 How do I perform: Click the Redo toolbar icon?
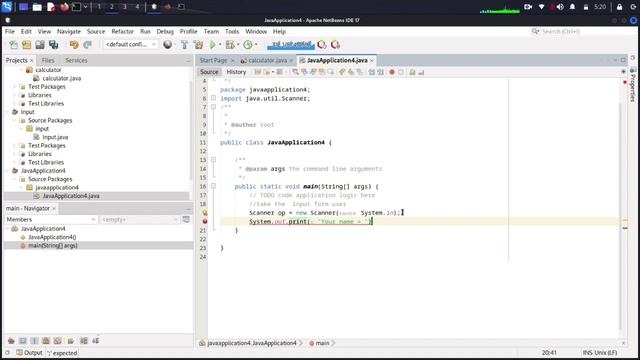(x=87, y=44)
